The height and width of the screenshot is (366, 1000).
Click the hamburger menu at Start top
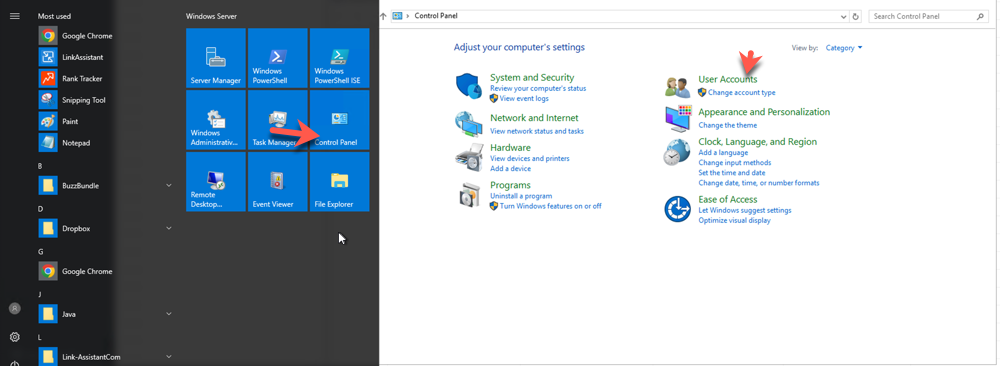click(x=15, y=16)
